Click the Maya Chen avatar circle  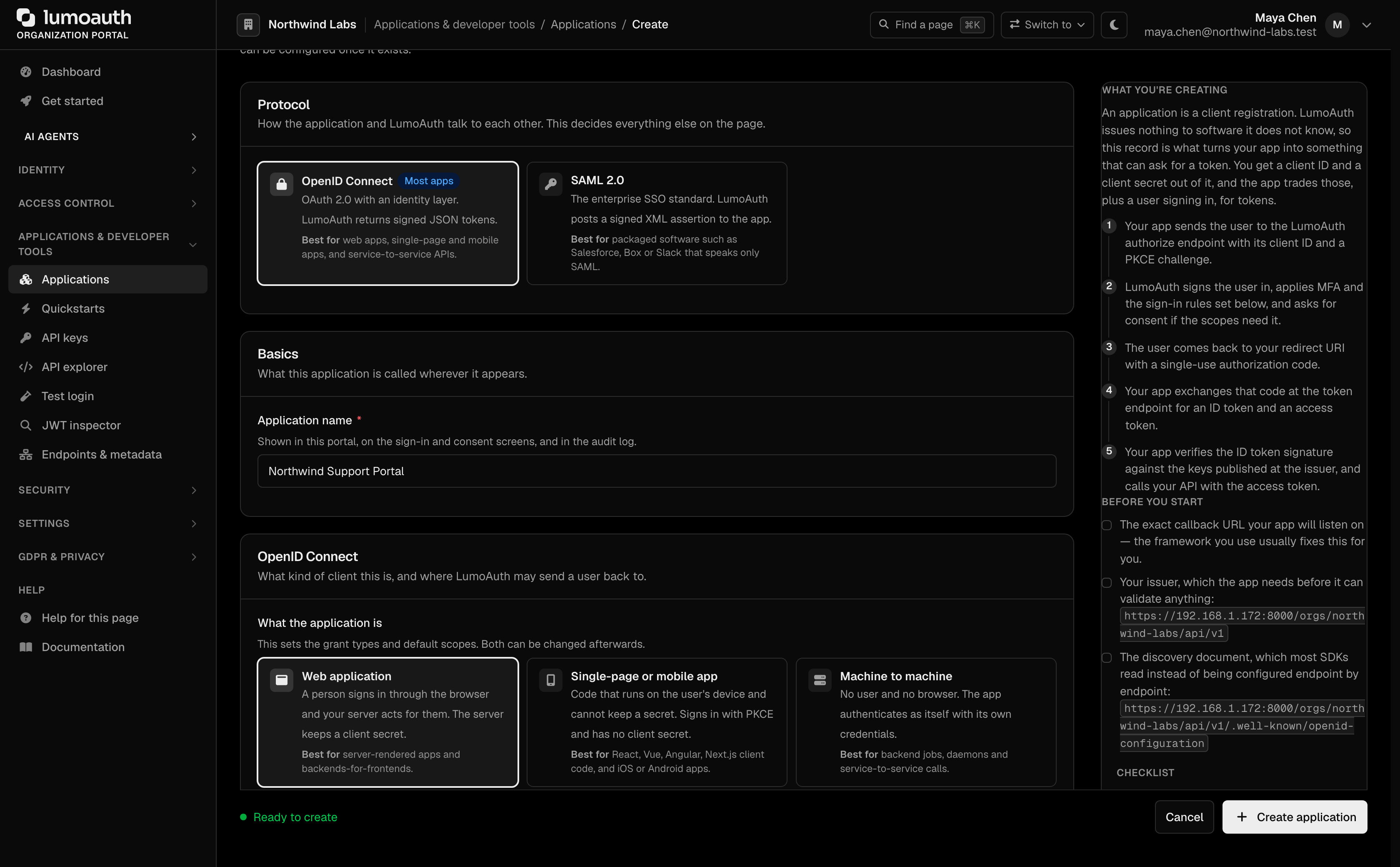(1337, 25)
